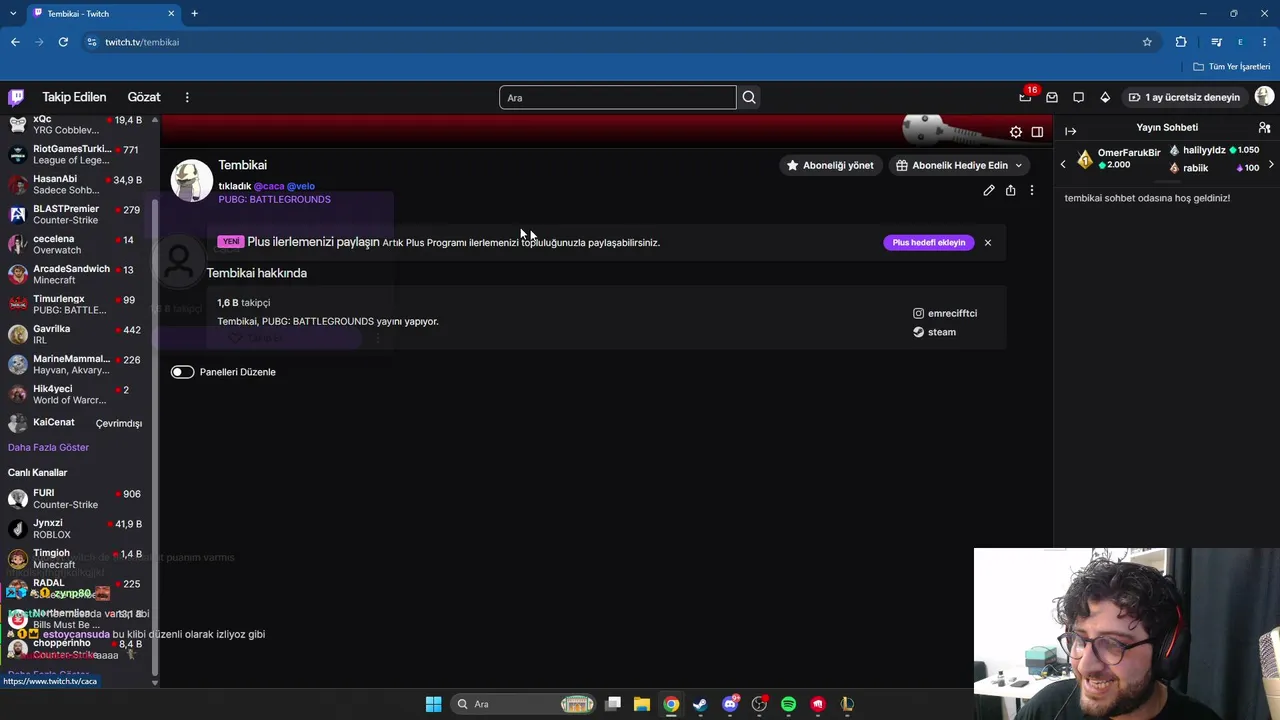This screenshot has width=1280, height=720.
Task: Open the Takip Edilen tab
Action: 74,97
